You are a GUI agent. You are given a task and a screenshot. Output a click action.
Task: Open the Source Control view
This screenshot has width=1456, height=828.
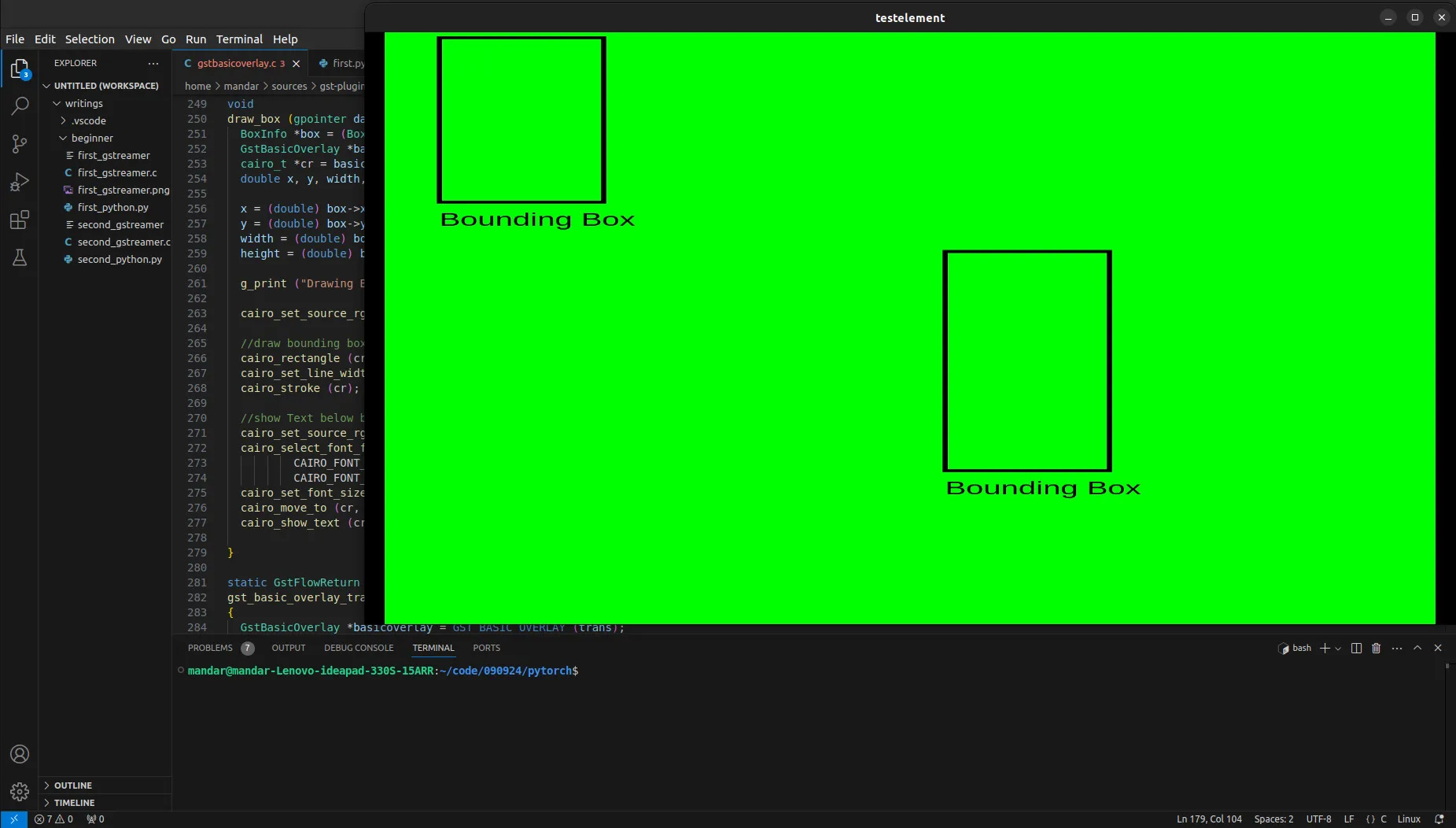click(x=20, y=143)
